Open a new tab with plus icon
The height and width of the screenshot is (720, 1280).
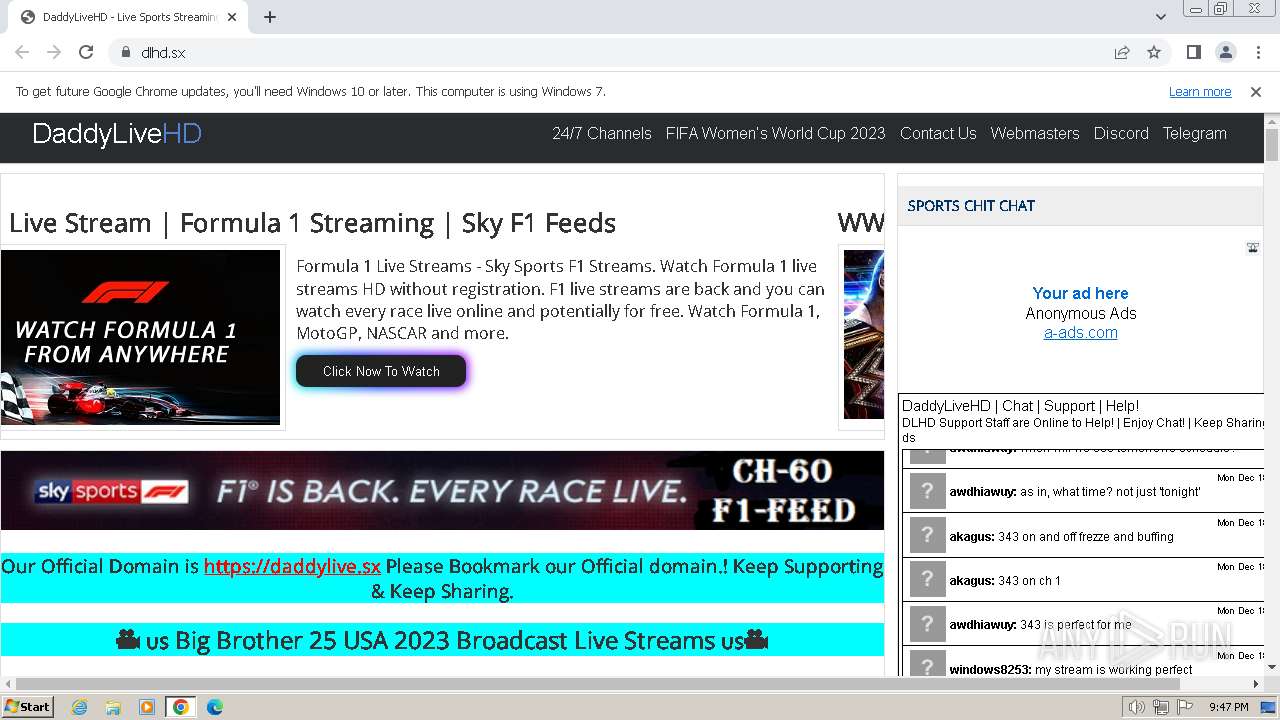point(270,17)
